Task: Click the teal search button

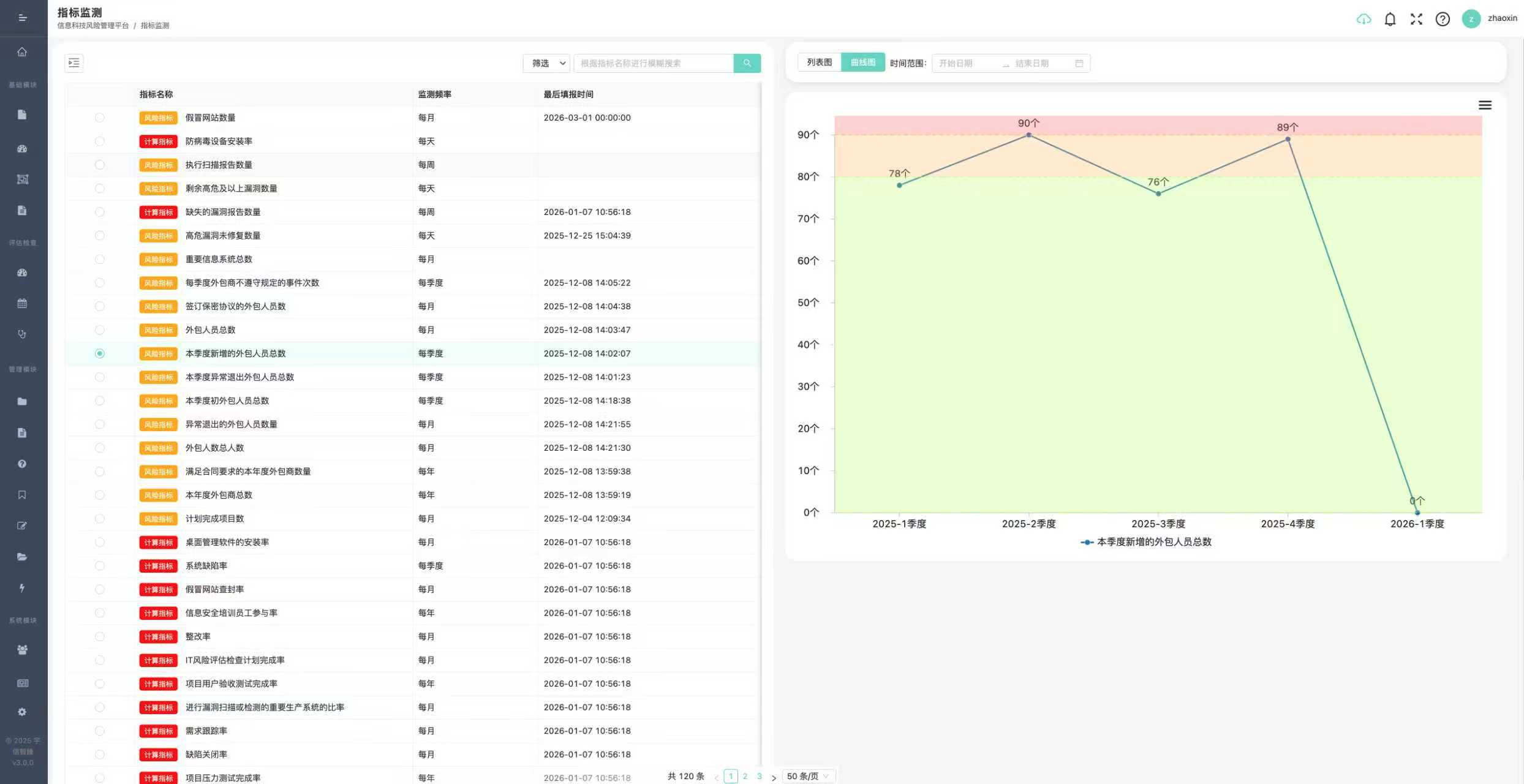Action: coord(747,63)
